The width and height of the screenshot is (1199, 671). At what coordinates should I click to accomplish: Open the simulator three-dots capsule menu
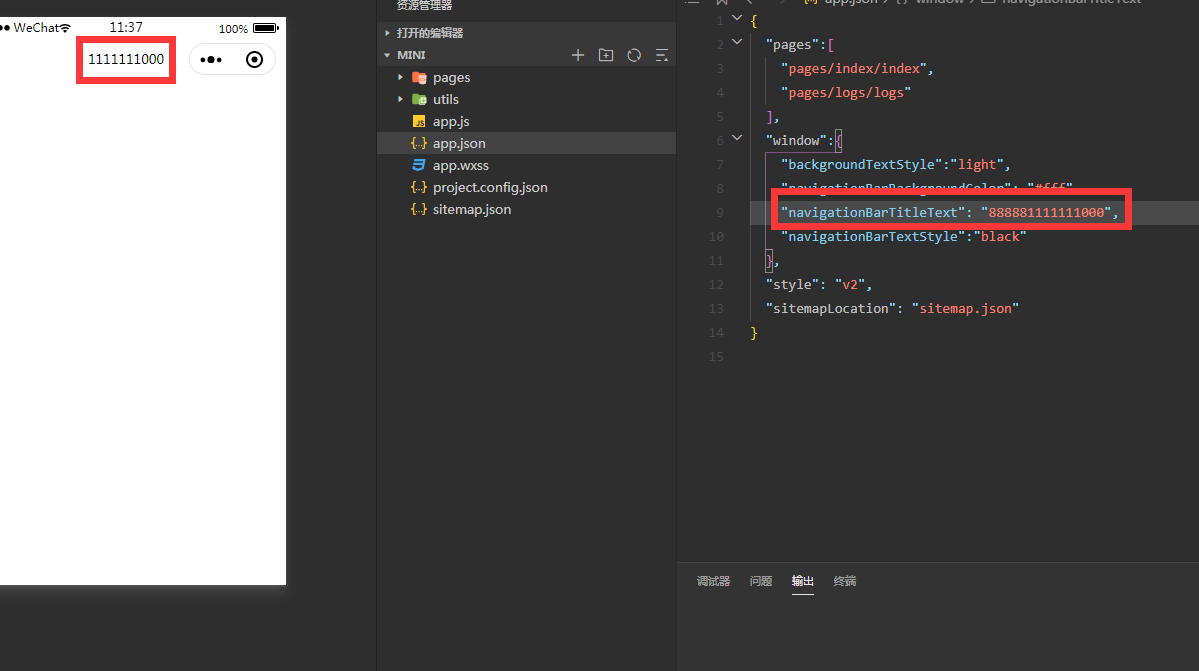pyautogui.click(x=211, y=60)
